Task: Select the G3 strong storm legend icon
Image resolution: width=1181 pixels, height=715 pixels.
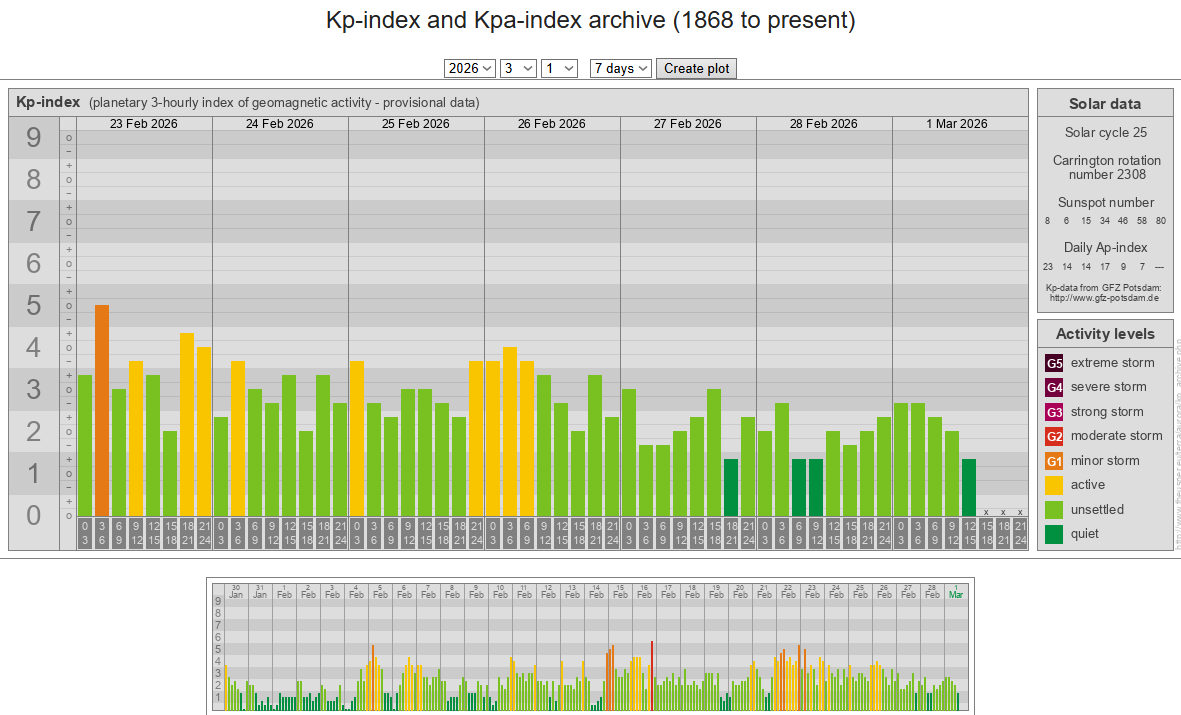Action: click(1054, 412)
